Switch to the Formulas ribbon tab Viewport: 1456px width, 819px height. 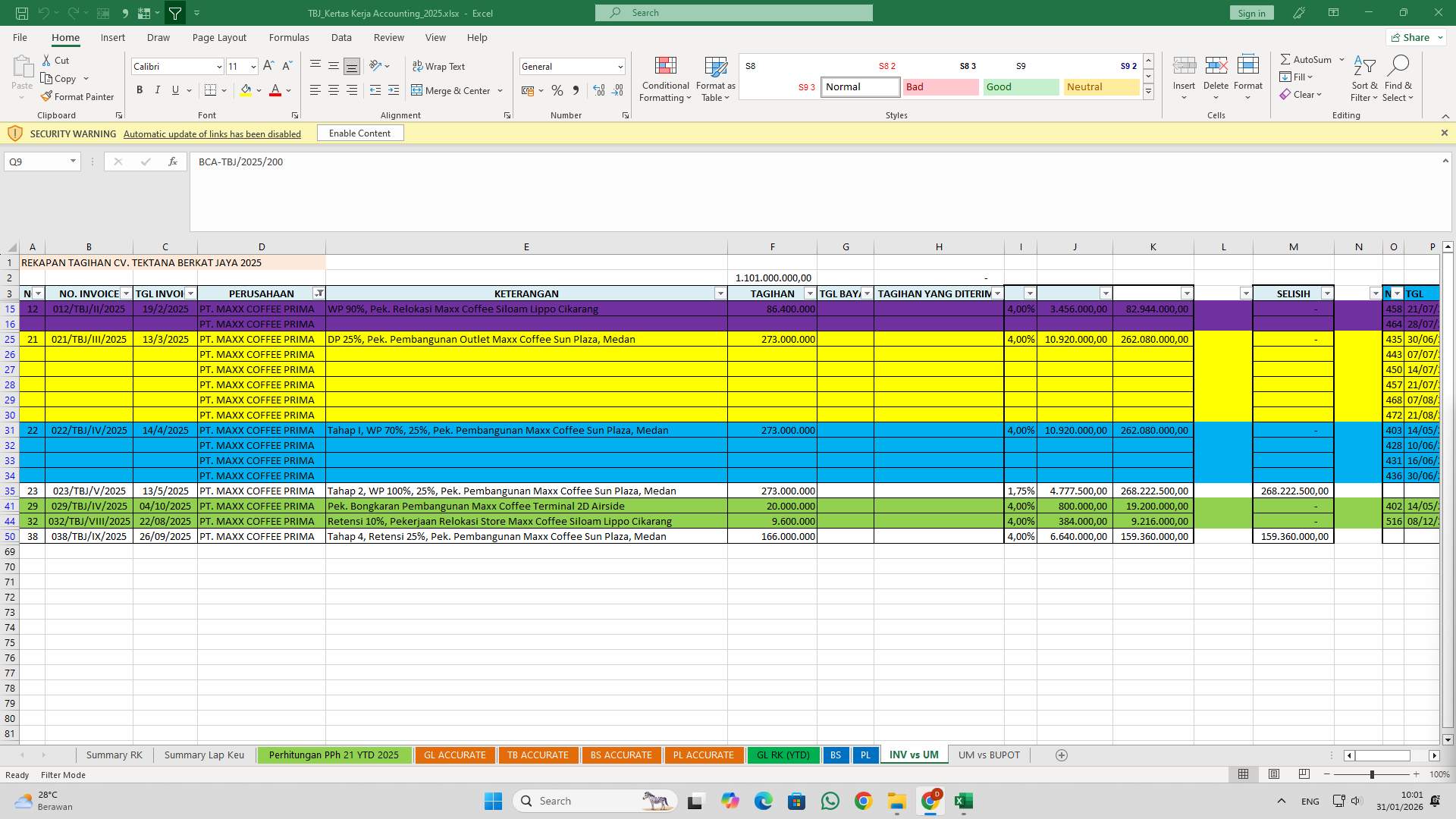pyautogui.click(x=289, y=37)
